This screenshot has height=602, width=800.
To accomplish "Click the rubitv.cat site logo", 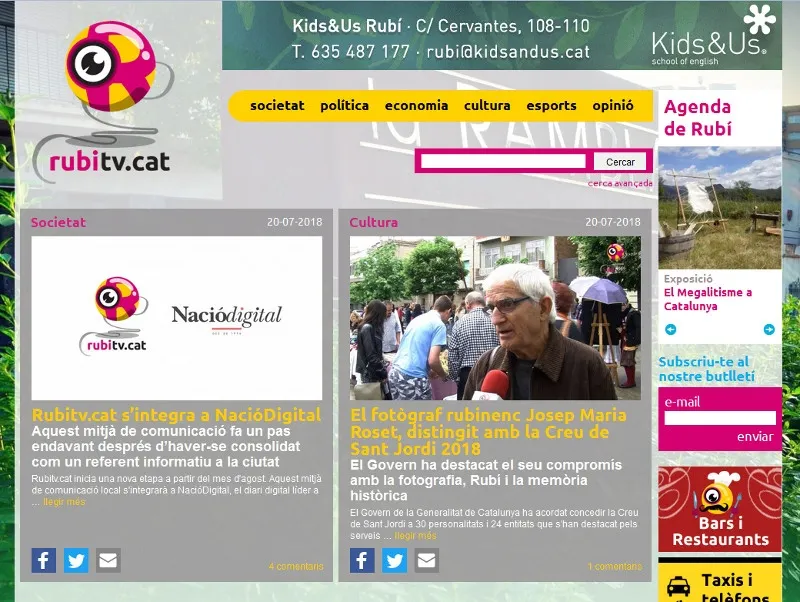I will coord(104,101).
